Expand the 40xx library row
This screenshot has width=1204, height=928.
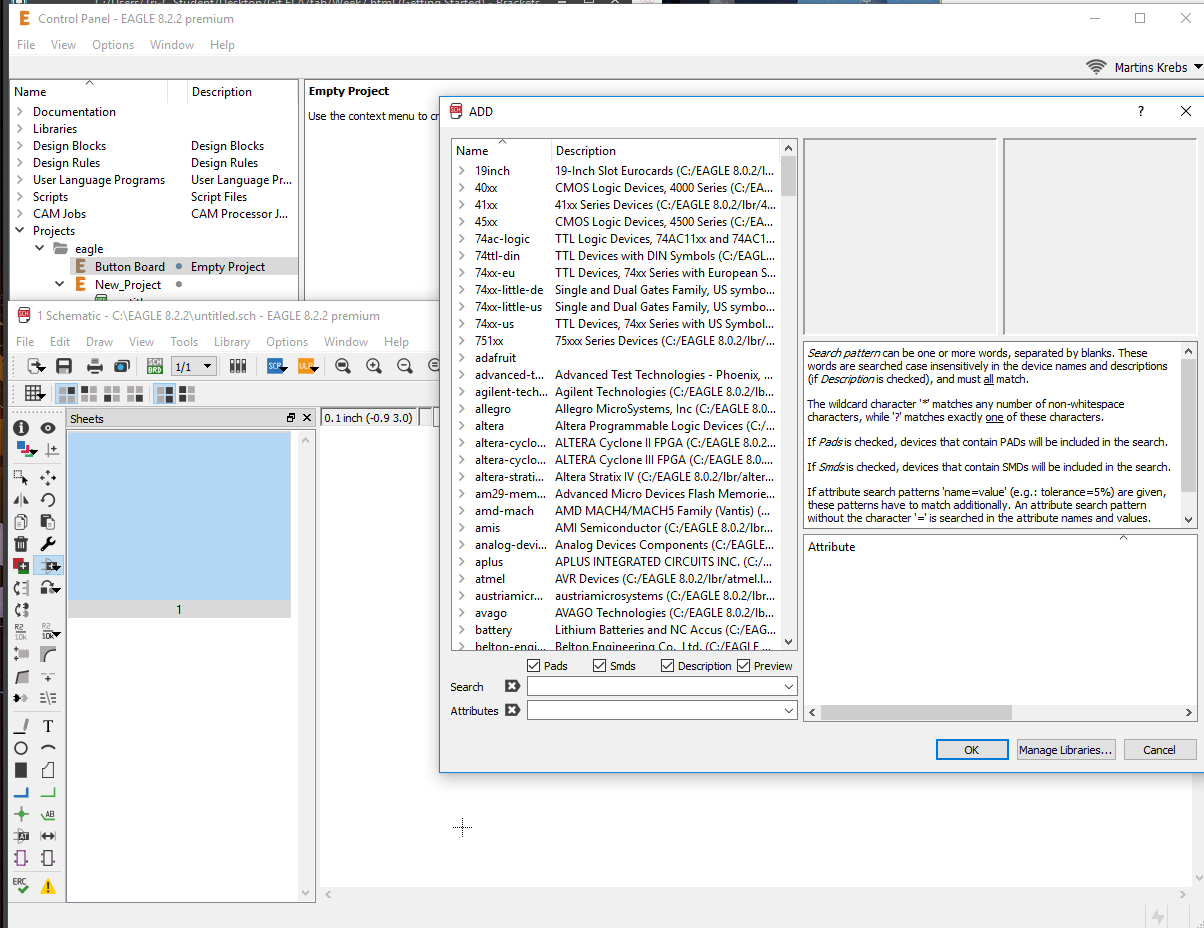tap(461, 188)
